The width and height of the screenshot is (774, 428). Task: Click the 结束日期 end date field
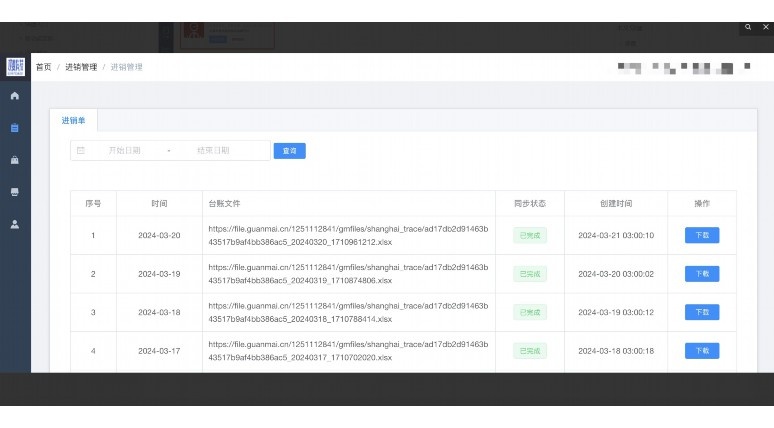coord(213,151)
